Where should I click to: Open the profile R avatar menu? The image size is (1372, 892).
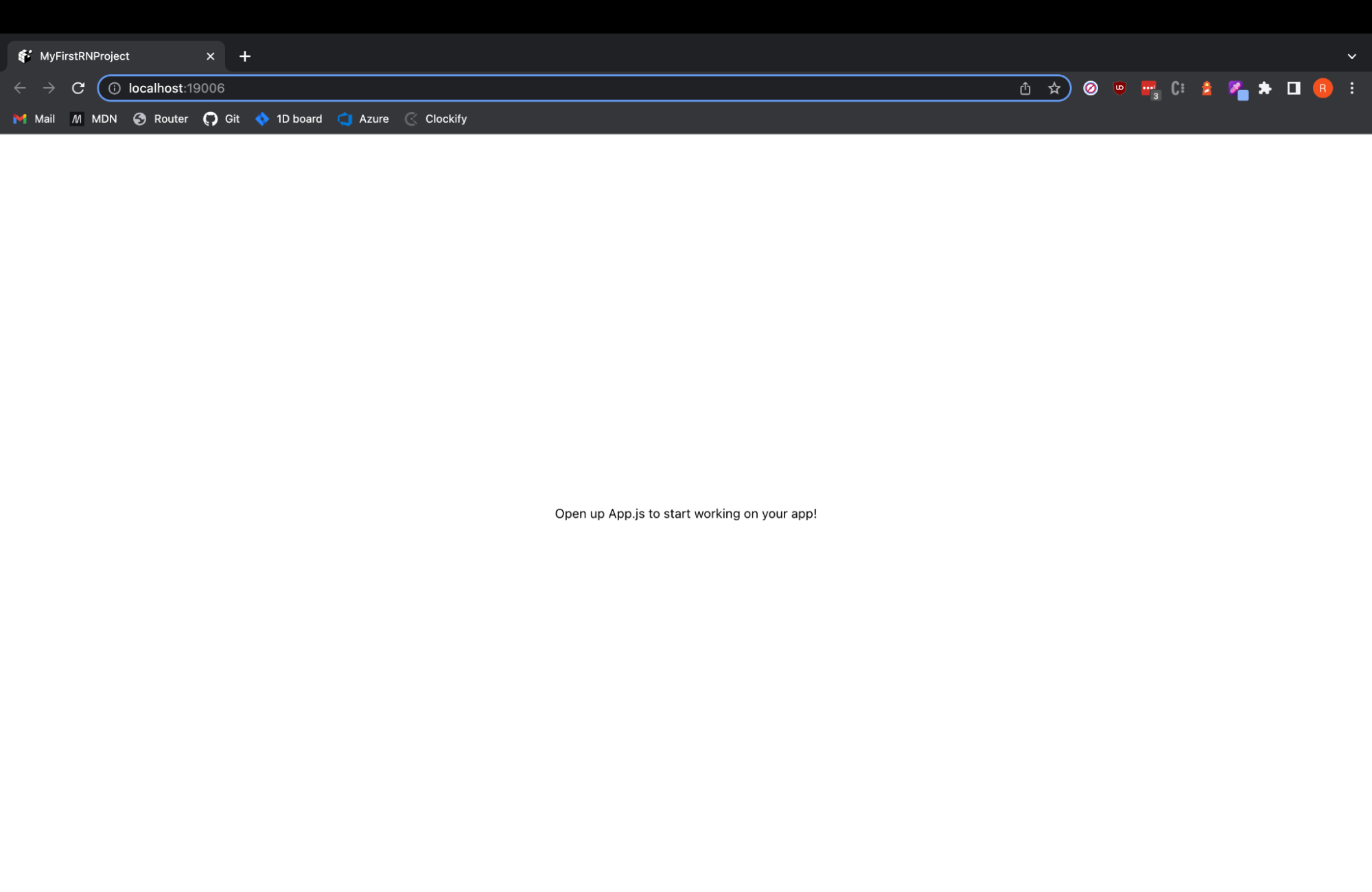click(1323, 88)
